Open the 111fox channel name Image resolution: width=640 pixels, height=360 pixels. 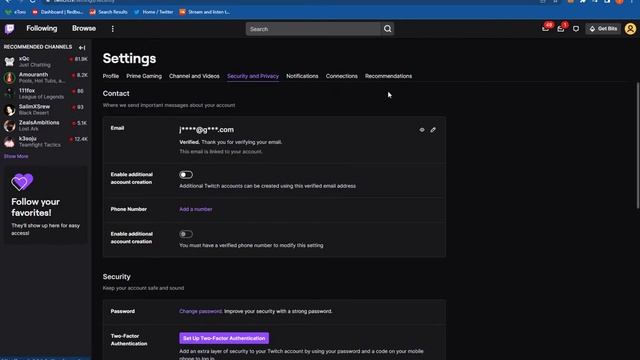coord(27,91)
